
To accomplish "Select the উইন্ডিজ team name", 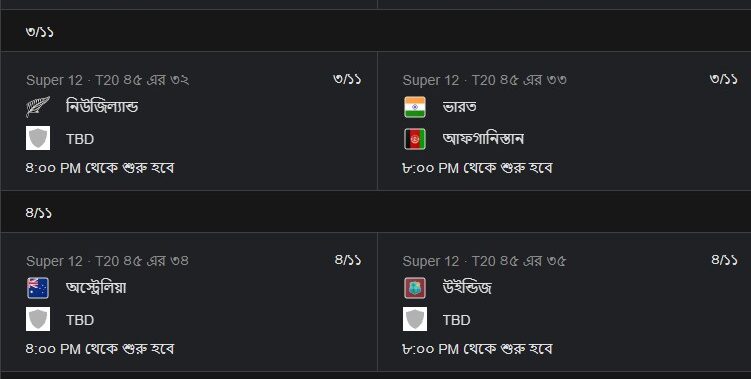I will (x=467, y=288).
